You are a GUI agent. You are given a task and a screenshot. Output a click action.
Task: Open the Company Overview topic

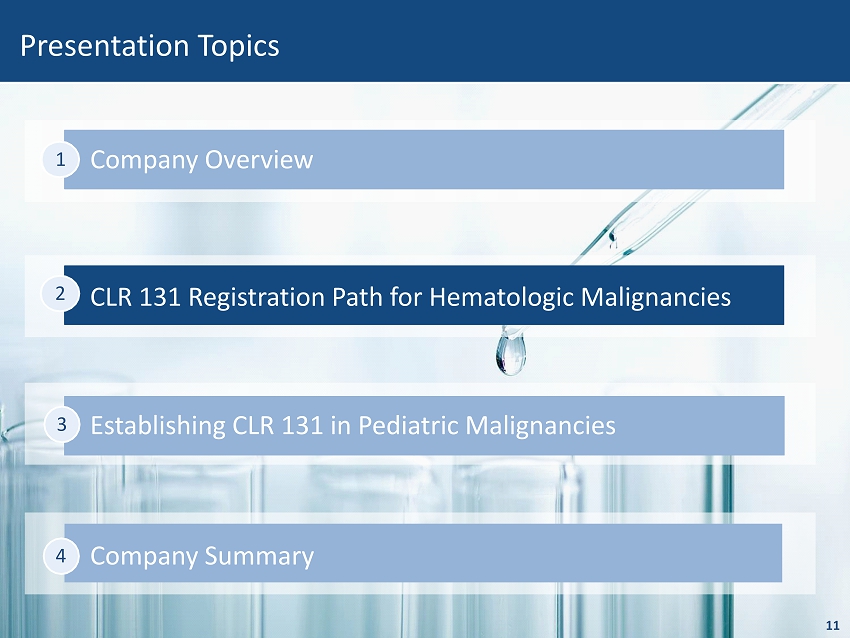click(202, 160)
